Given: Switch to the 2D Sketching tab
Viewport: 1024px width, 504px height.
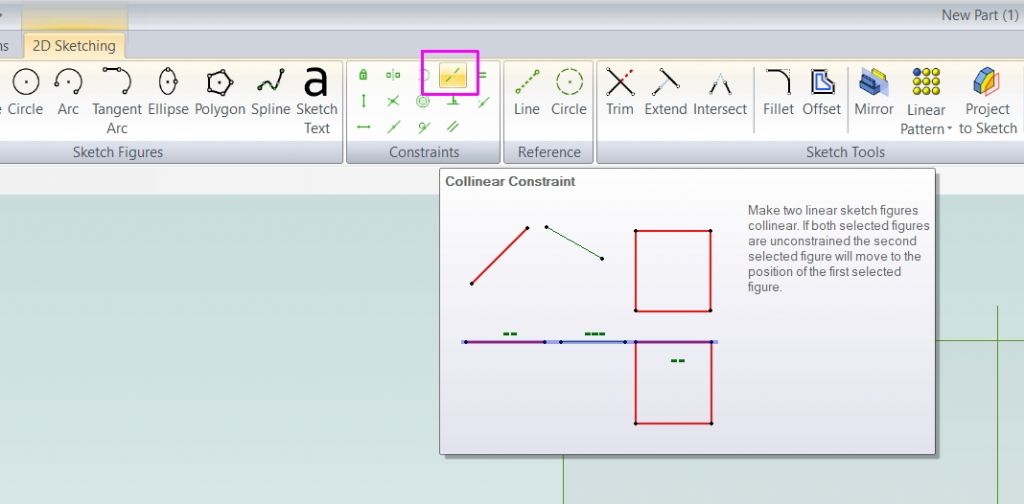Looking at the screenshot, I should [x=74, y=46].
